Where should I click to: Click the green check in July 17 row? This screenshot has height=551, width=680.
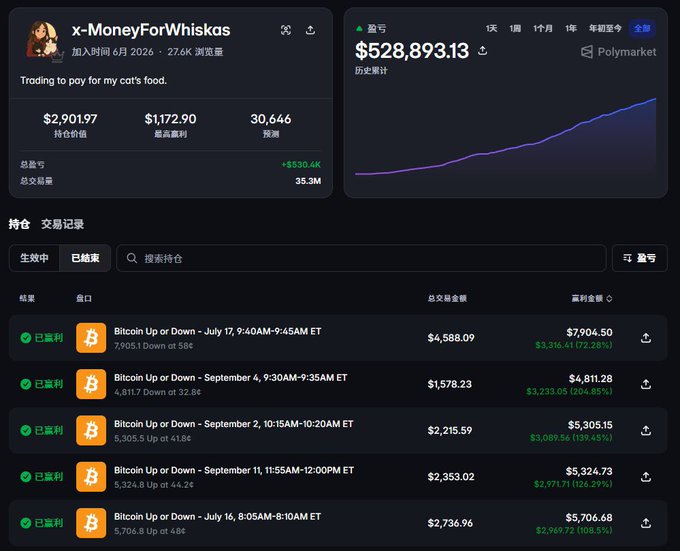[26, 338]
